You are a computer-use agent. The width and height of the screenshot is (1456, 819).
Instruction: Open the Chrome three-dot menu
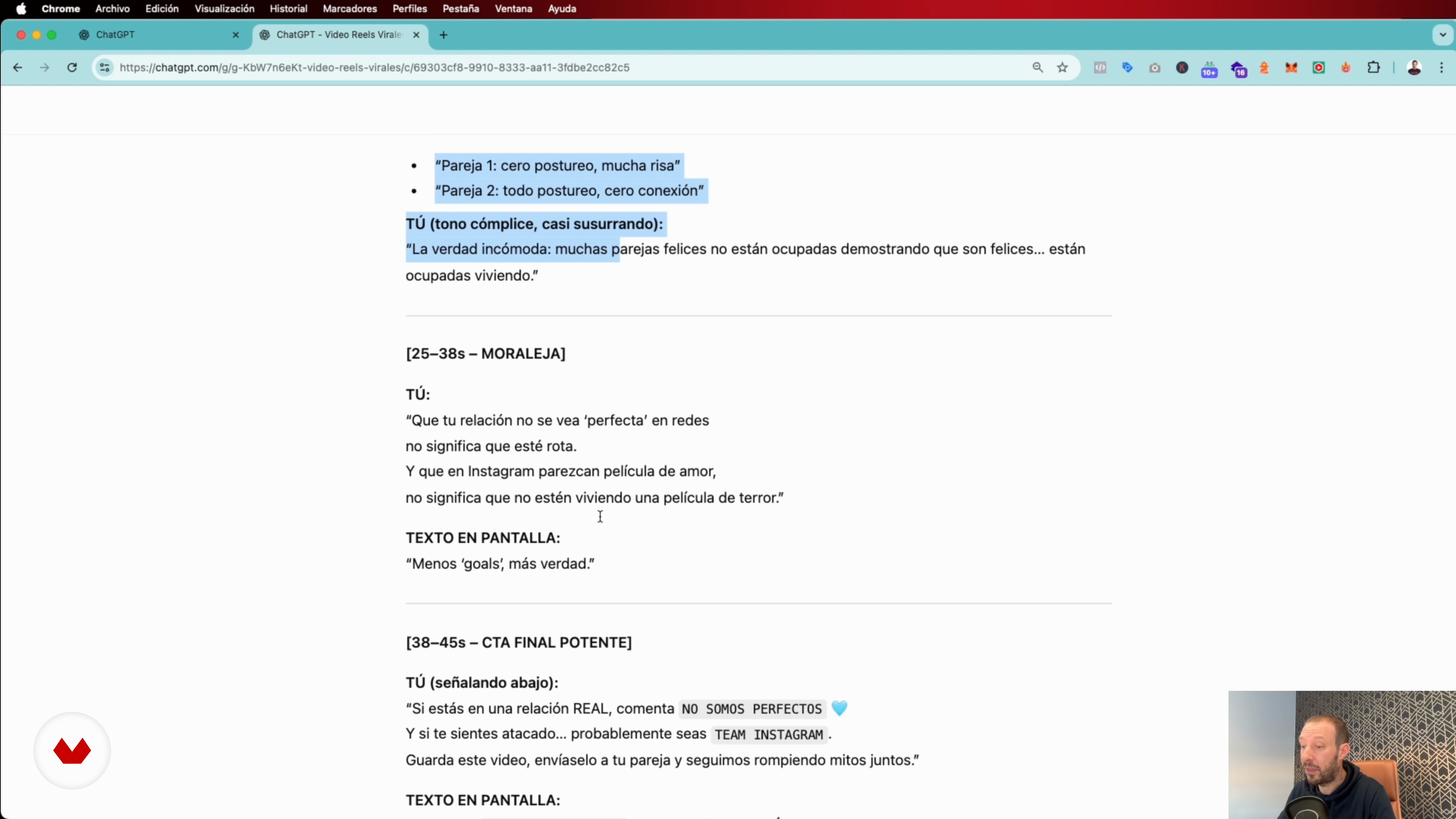point(1441,68)
